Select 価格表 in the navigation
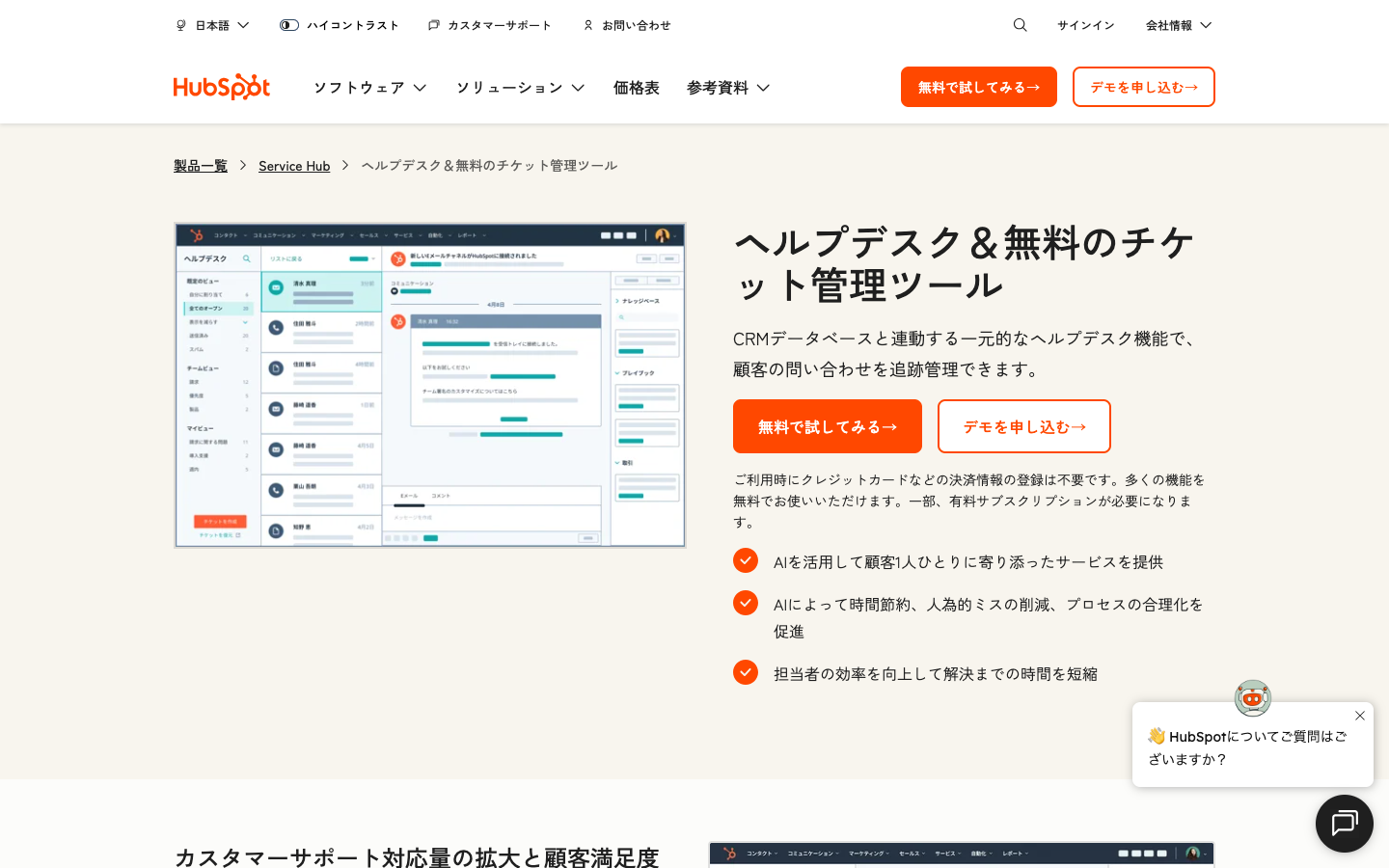 tap(636, 87)
